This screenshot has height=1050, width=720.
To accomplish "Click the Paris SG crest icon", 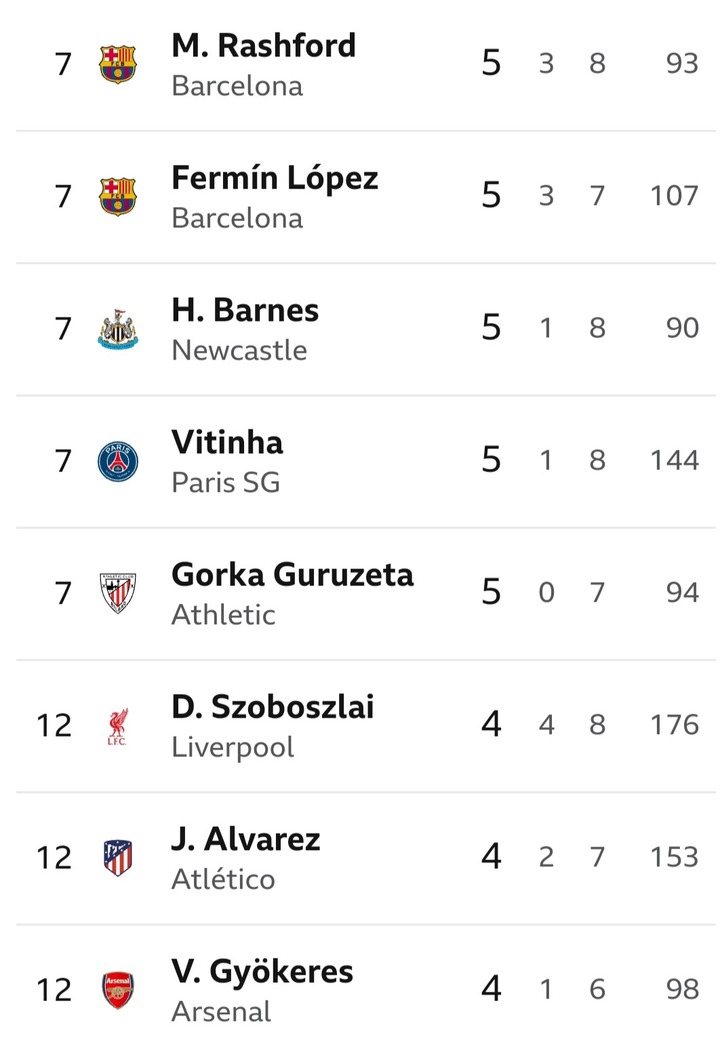I will [x=118, y=461].
